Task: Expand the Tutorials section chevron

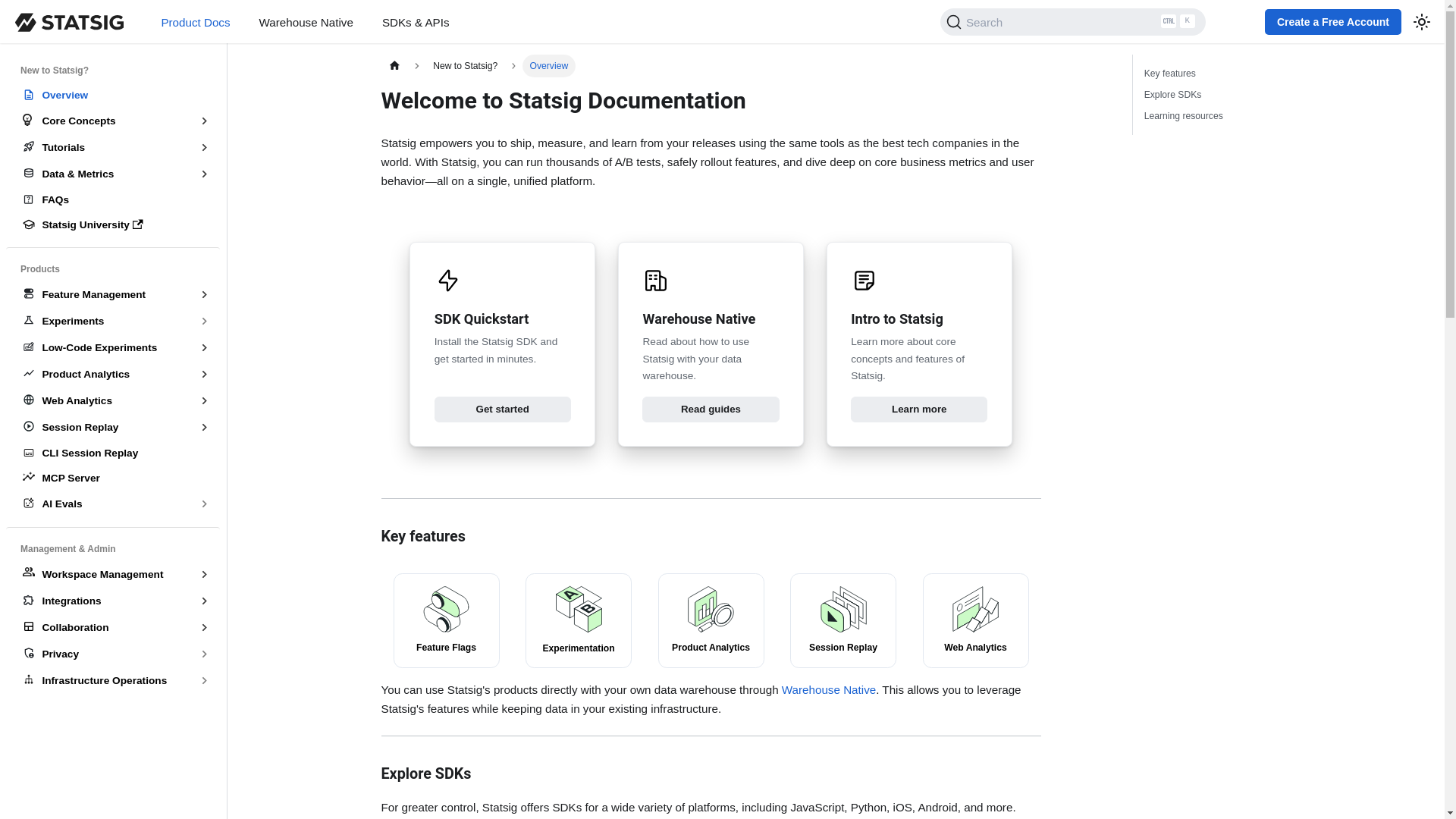Action: (x=204, y=148)
